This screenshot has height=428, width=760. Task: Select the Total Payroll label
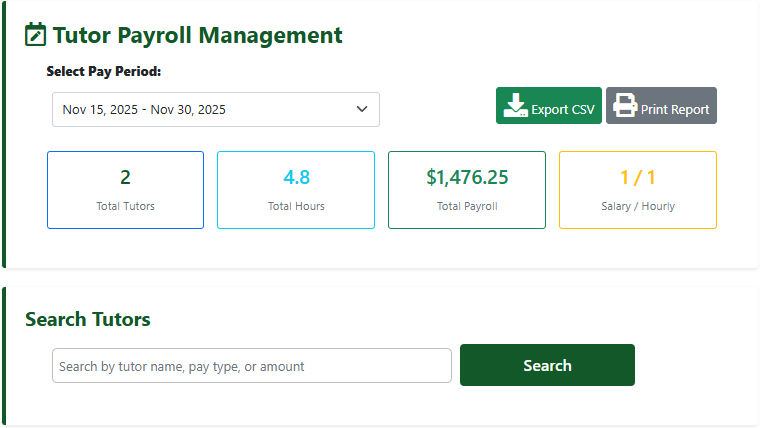(x=467, y=206)
